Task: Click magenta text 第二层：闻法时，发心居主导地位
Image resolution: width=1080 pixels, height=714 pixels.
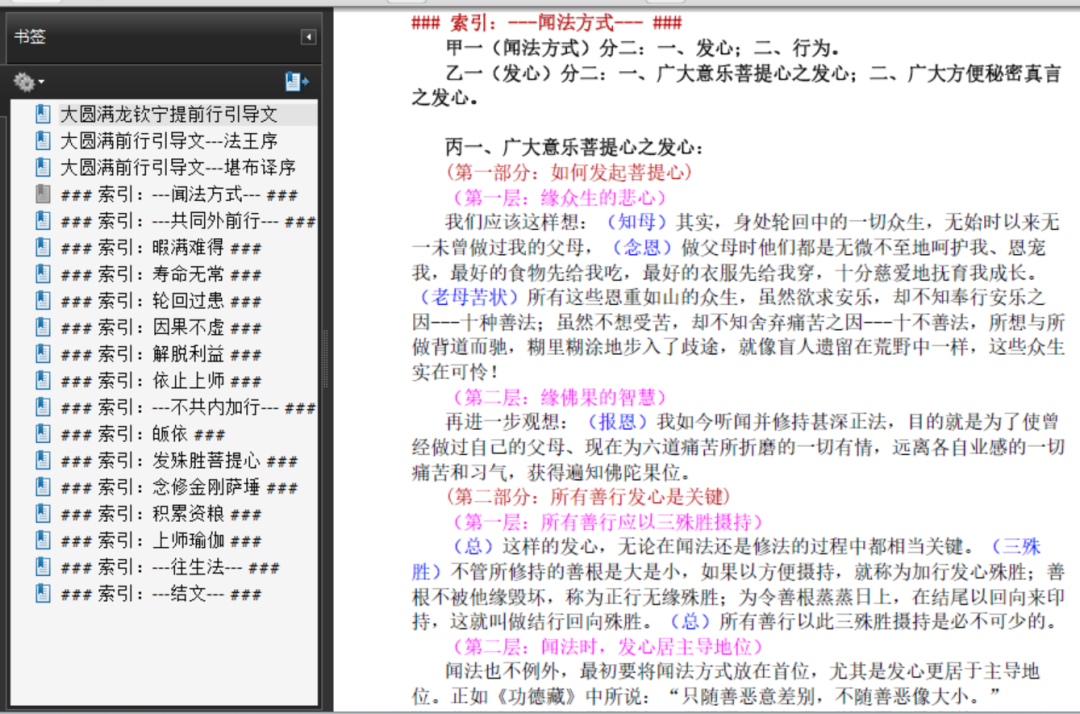Action: (608, 647)
